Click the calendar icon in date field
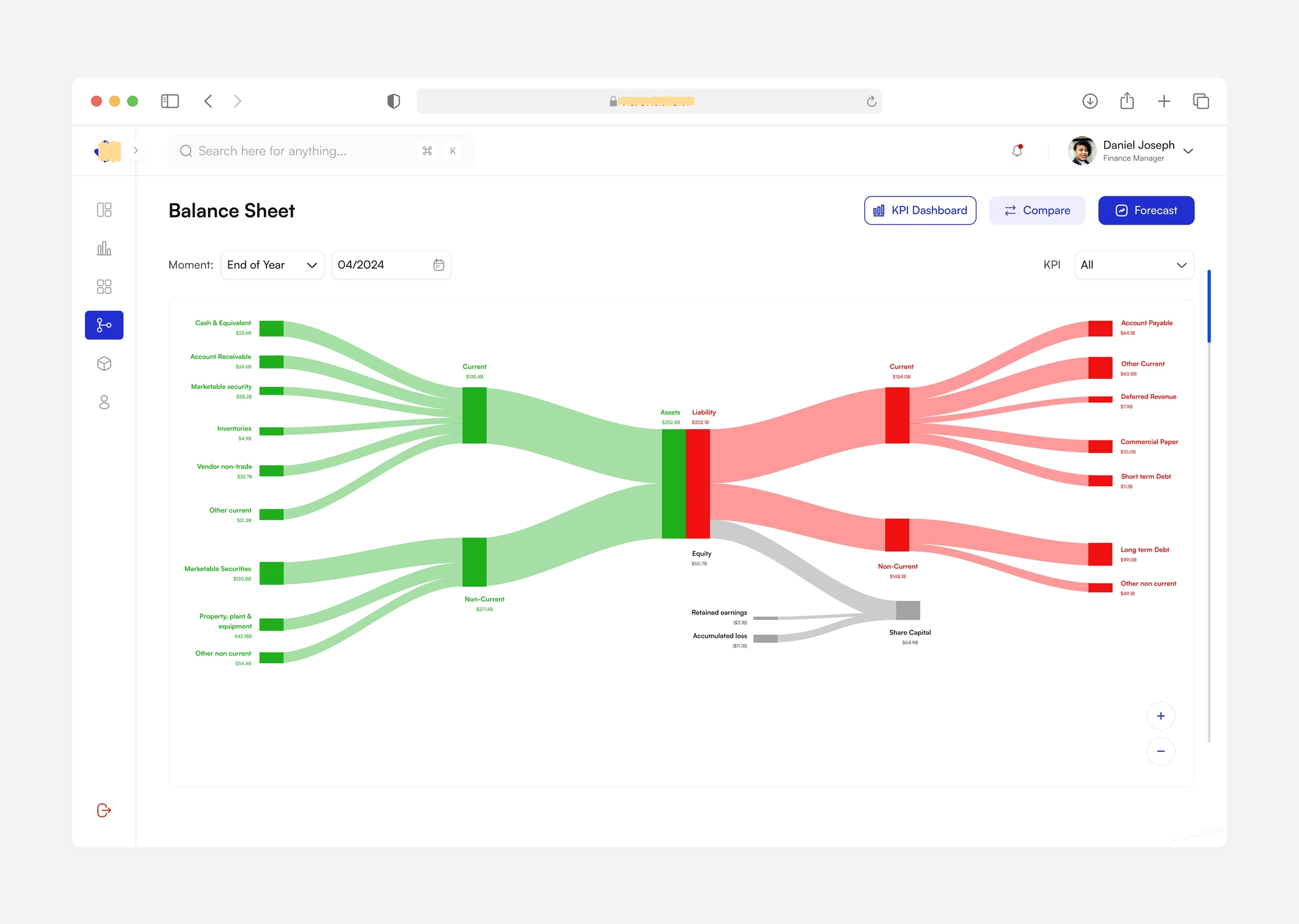This screenshot has height=924, width=1299. [x=438, y=265]
